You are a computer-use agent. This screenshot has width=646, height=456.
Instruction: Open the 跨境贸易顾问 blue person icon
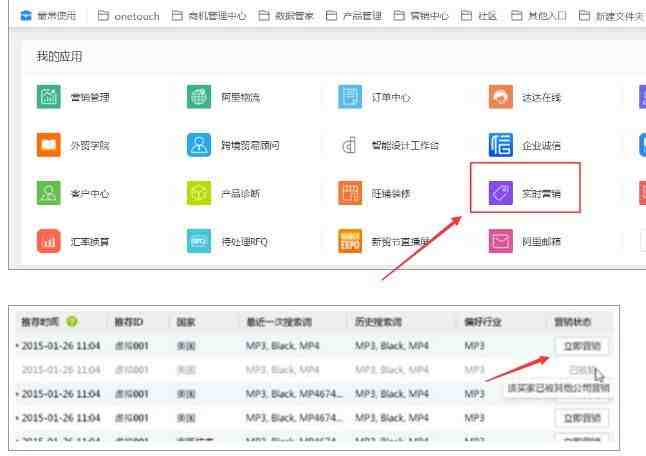[199, 145]
